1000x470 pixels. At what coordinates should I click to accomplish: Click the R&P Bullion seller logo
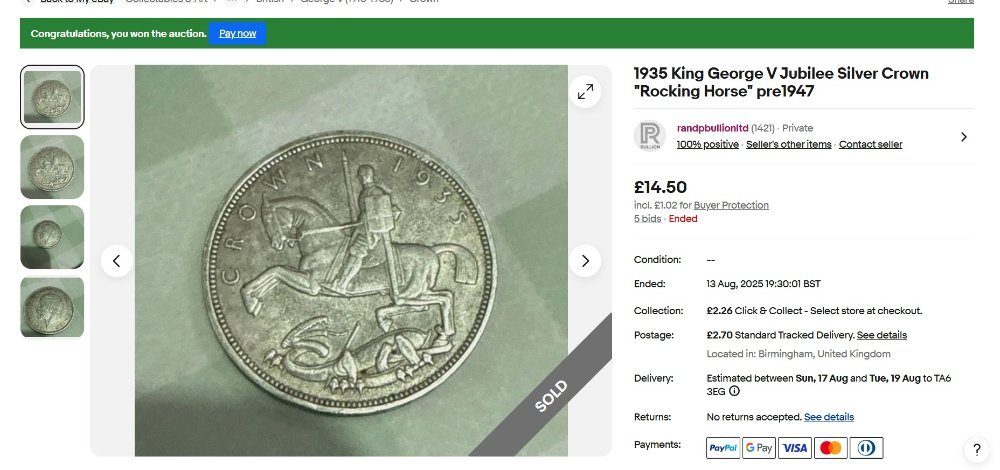point(650,136)
